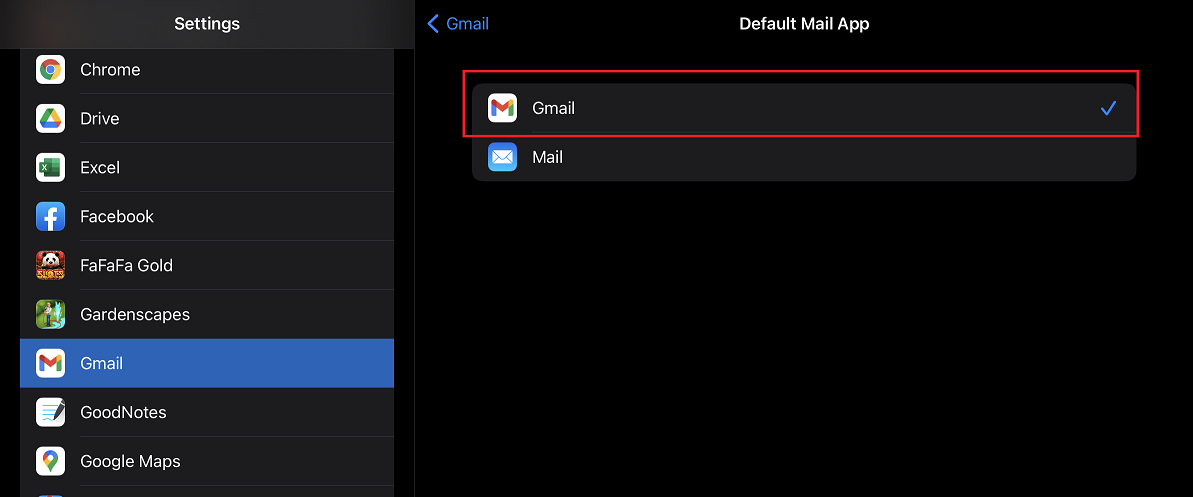Select the blue checkmark beside Gmail
This screenshot has height=497, width=1193.
(1108, 109)
